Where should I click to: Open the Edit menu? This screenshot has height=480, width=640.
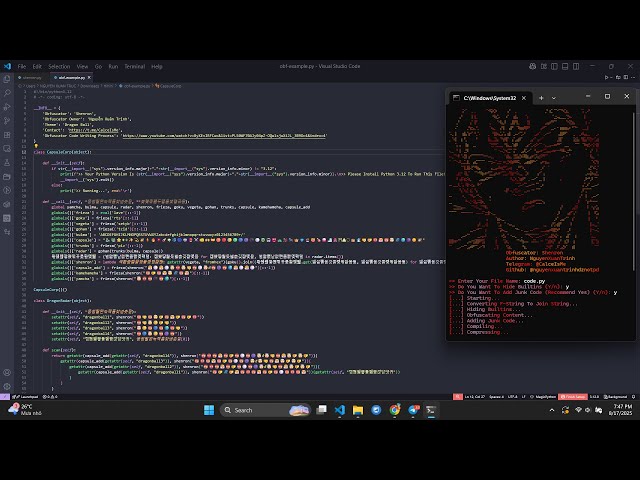click(37, 66)
